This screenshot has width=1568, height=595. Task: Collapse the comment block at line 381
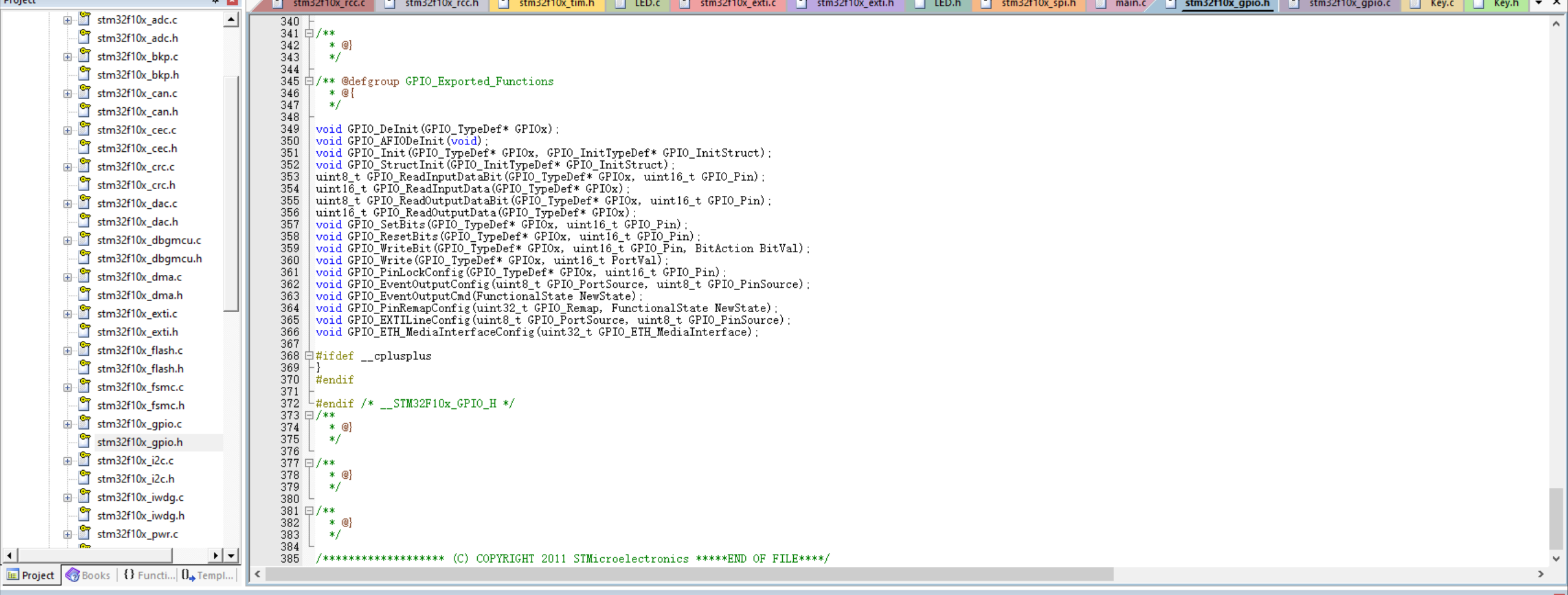[309, 511]
